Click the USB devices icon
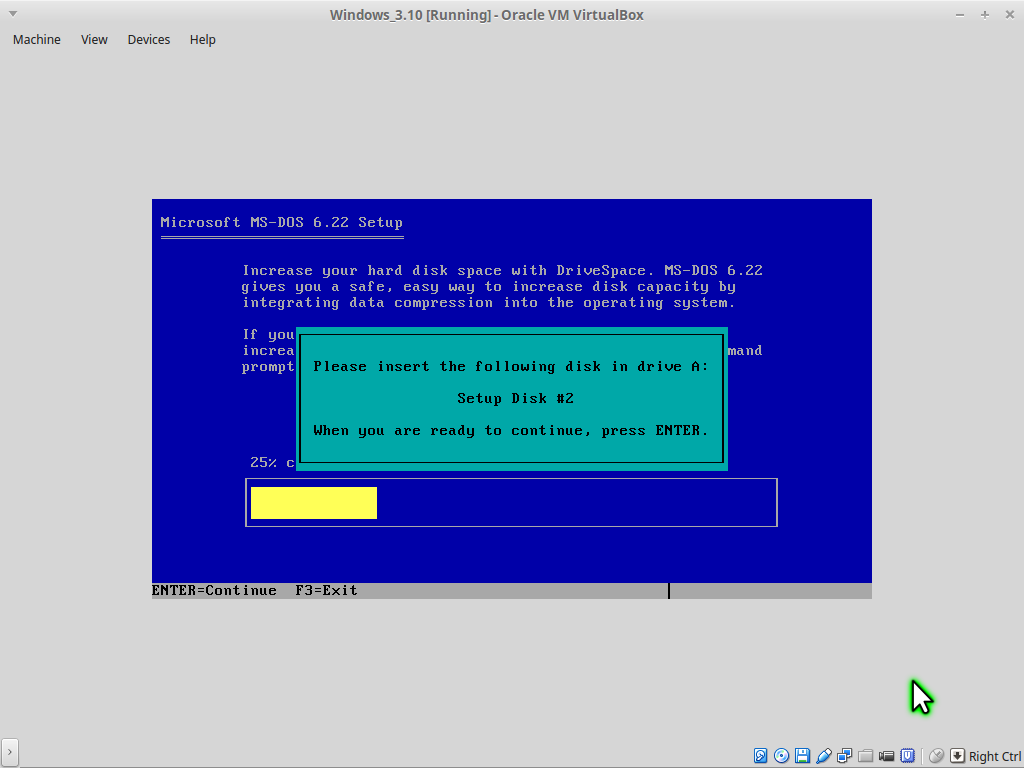 (x=824, y=756)
